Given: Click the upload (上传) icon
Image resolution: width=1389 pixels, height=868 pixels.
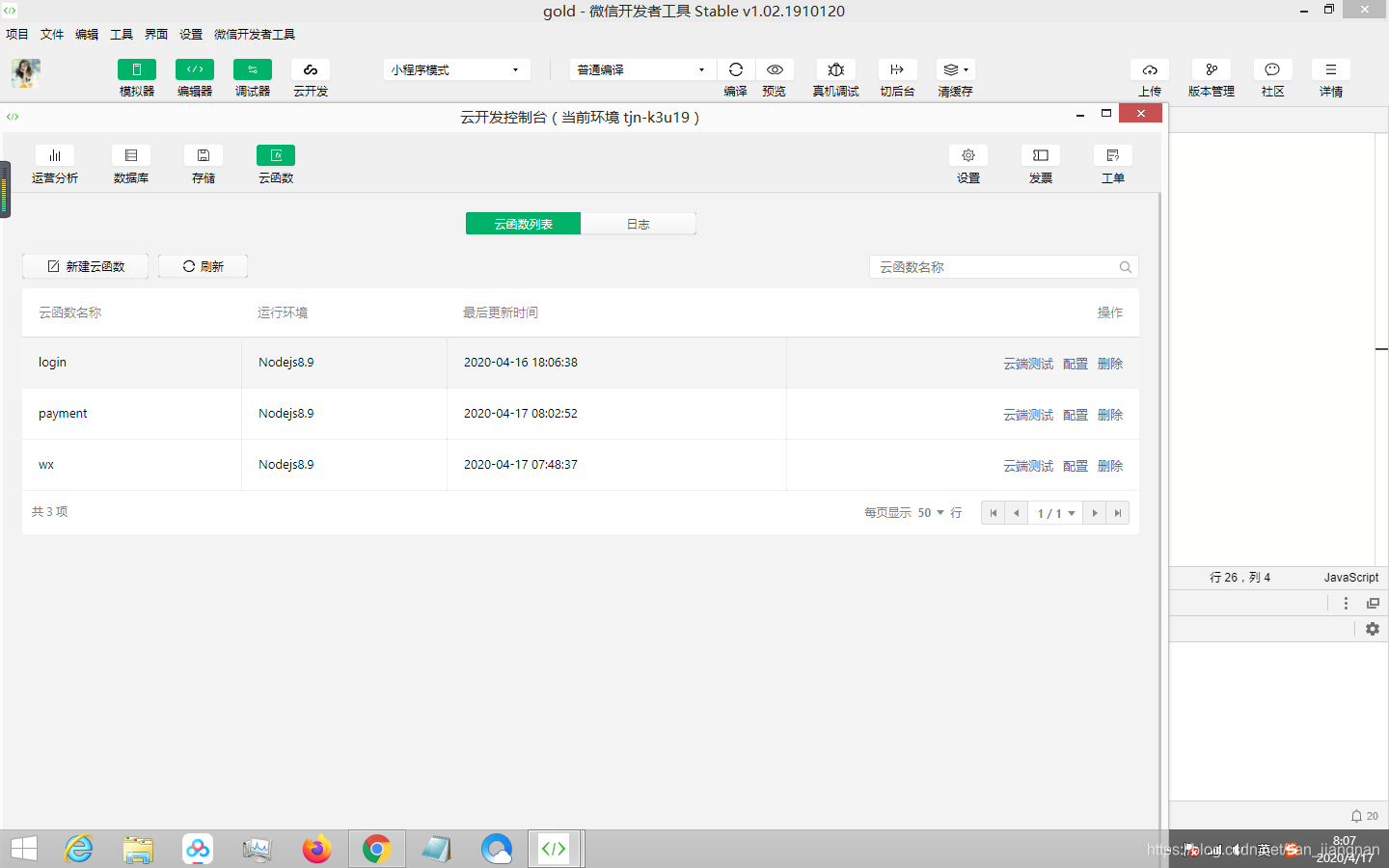Looking at the screenshot, I should coord(1150,69).
